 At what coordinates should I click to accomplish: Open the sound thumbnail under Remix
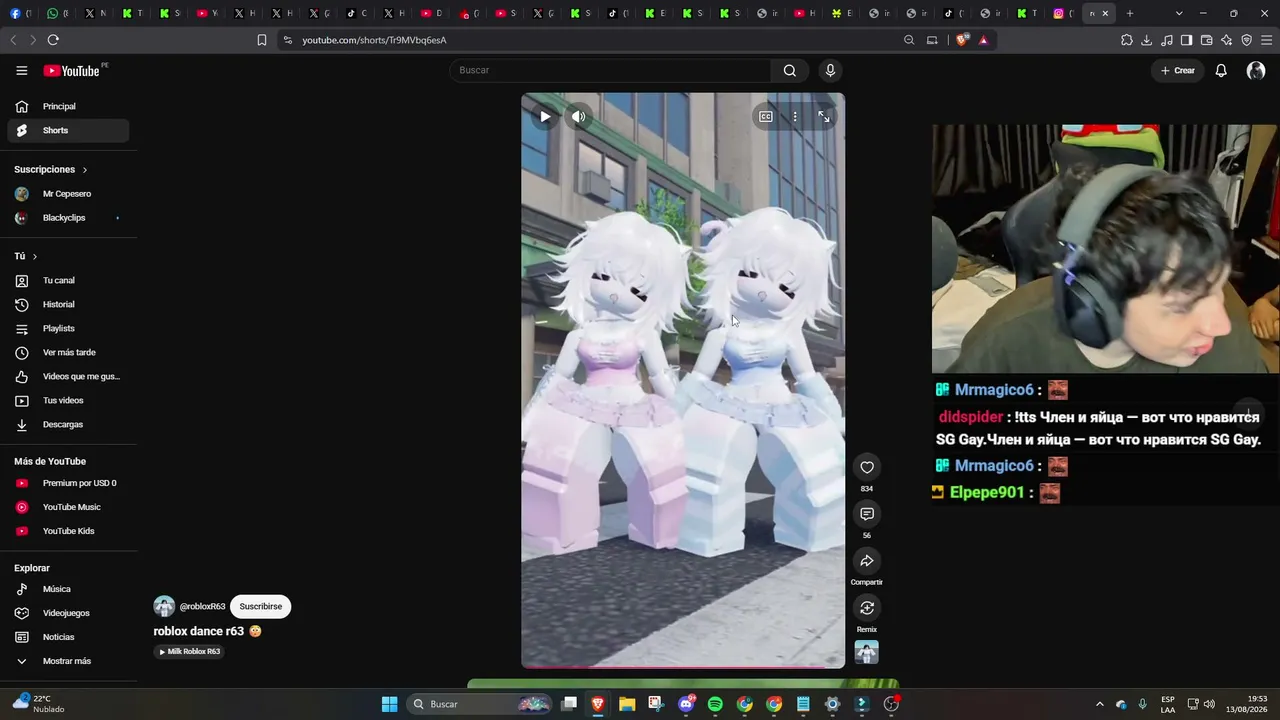867,652
